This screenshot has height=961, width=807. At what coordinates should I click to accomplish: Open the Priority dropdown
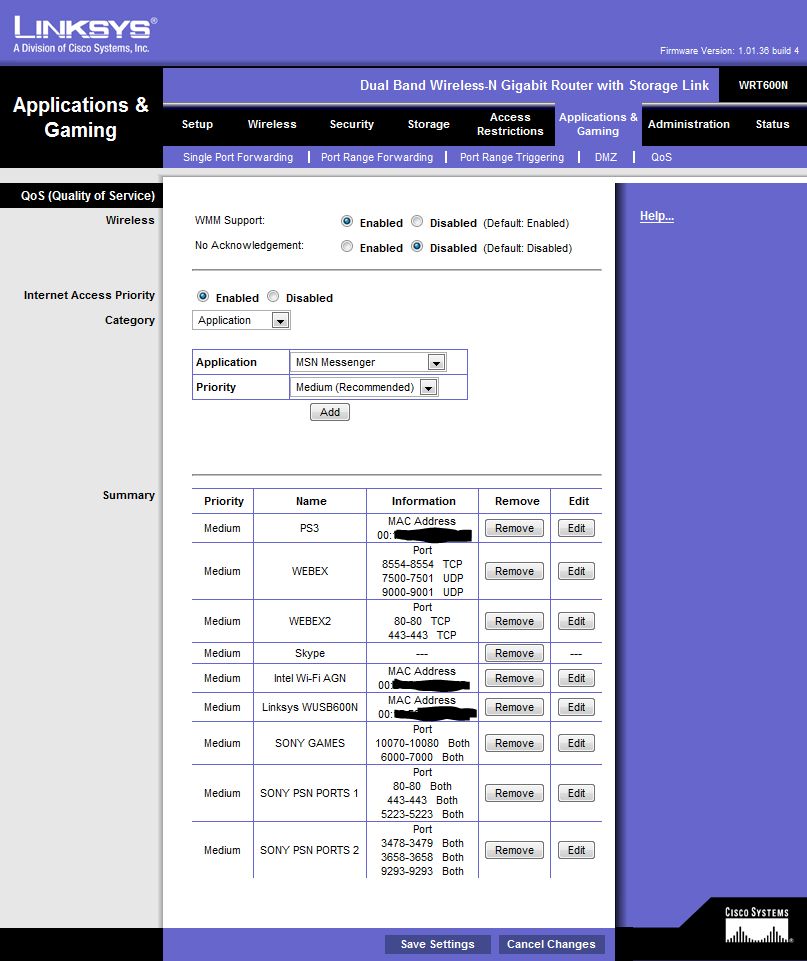pos(428,388)
